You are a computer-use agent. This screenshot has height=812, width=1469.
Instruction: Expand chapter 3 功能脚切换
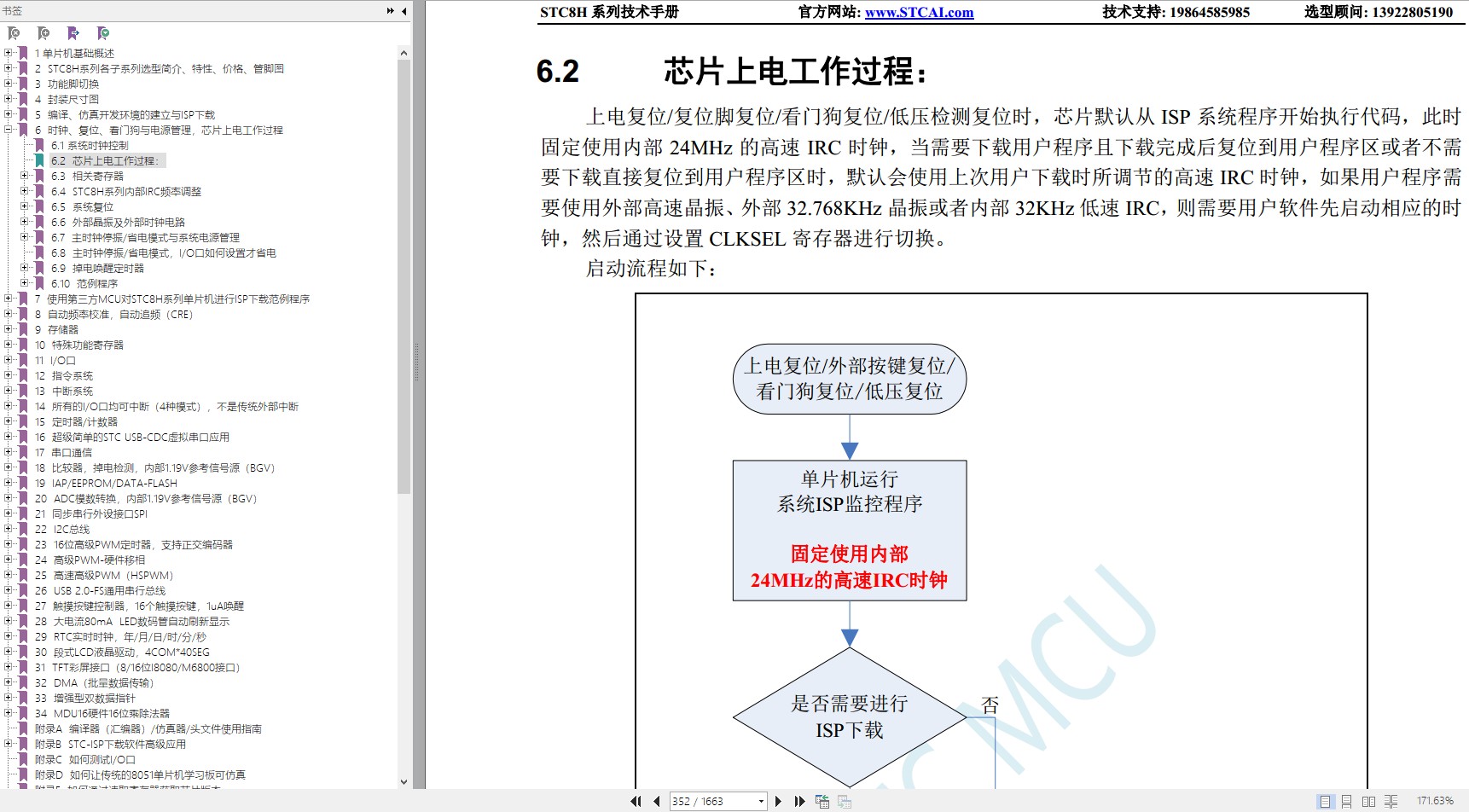9,84
